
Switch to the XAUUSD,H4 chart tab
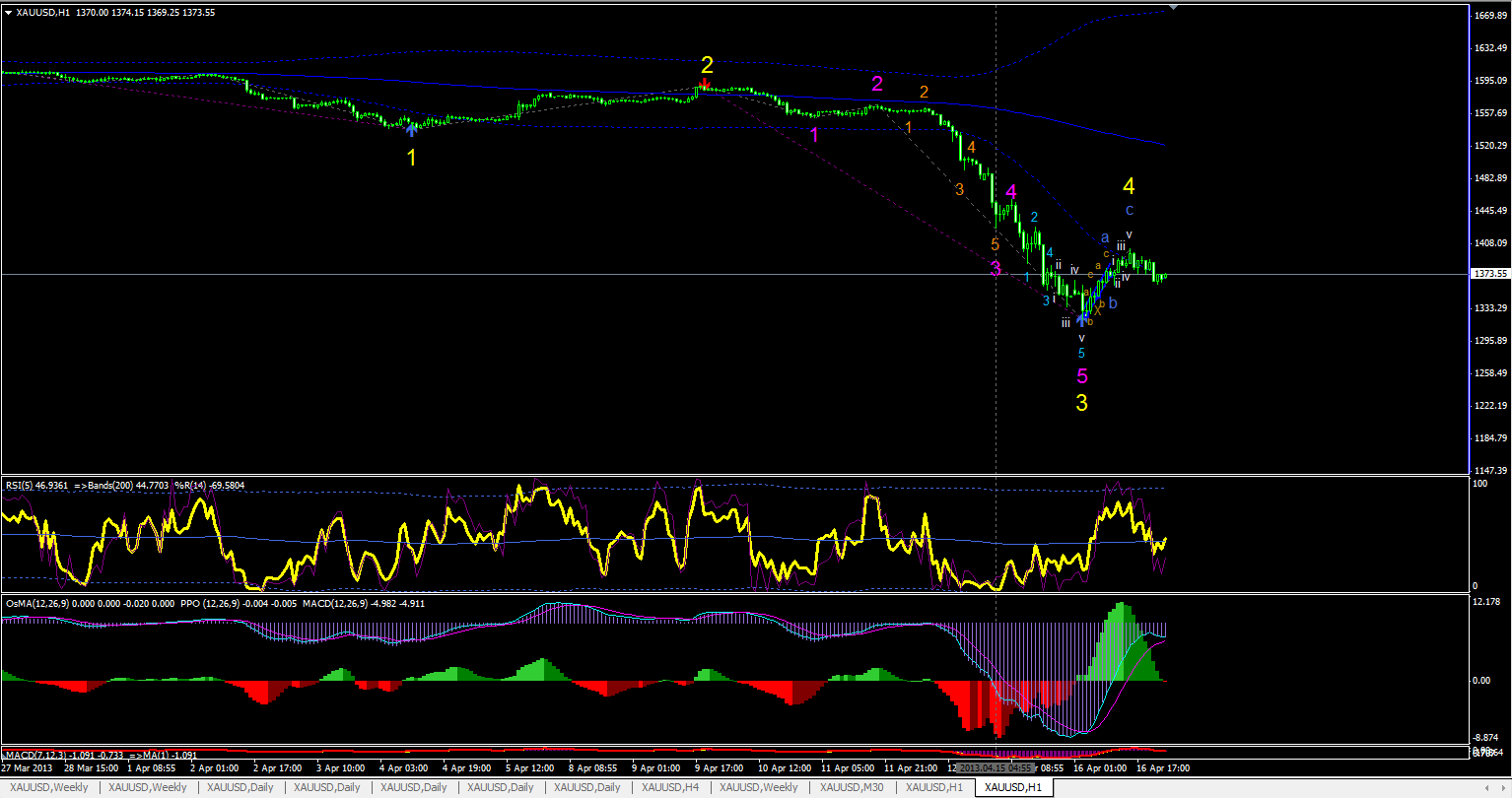(x=670, y=787)
